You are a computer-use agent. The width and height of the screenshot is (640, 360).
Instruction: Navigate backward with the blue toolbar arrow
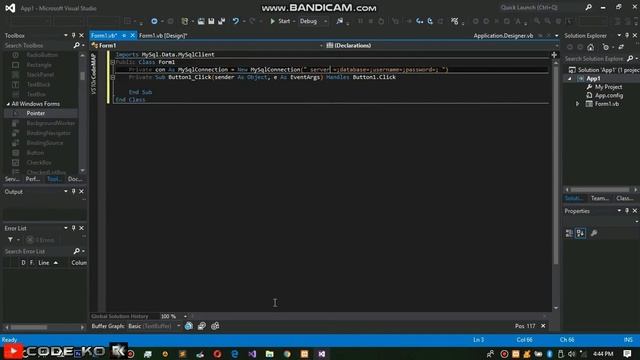(x=154, y=21)
